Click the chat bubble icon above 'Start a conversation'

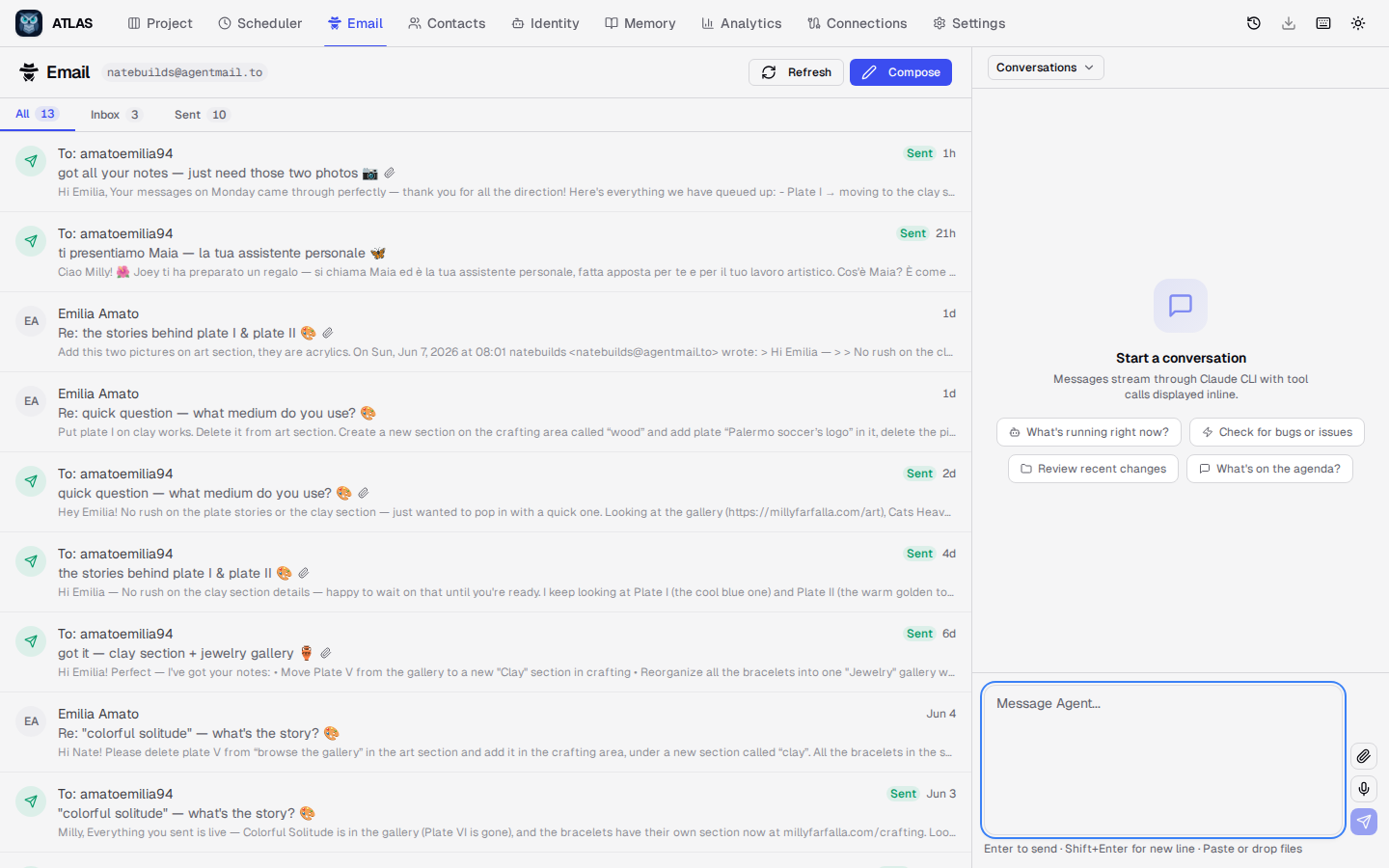(x=1181, y=306)
